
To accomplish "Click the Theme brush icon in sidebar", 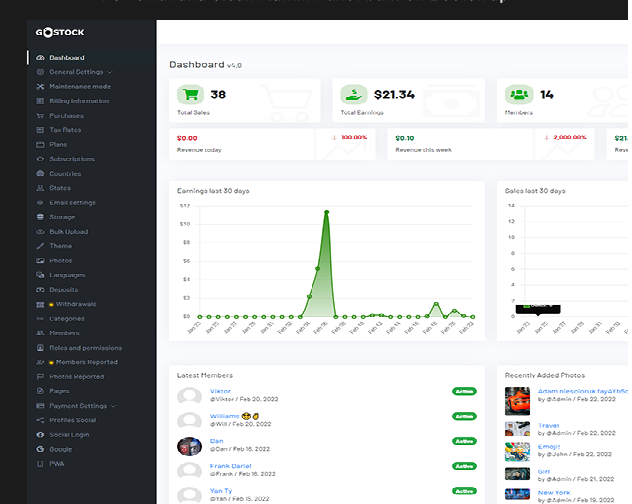I will pyautogui.click(x=40, y=246).
